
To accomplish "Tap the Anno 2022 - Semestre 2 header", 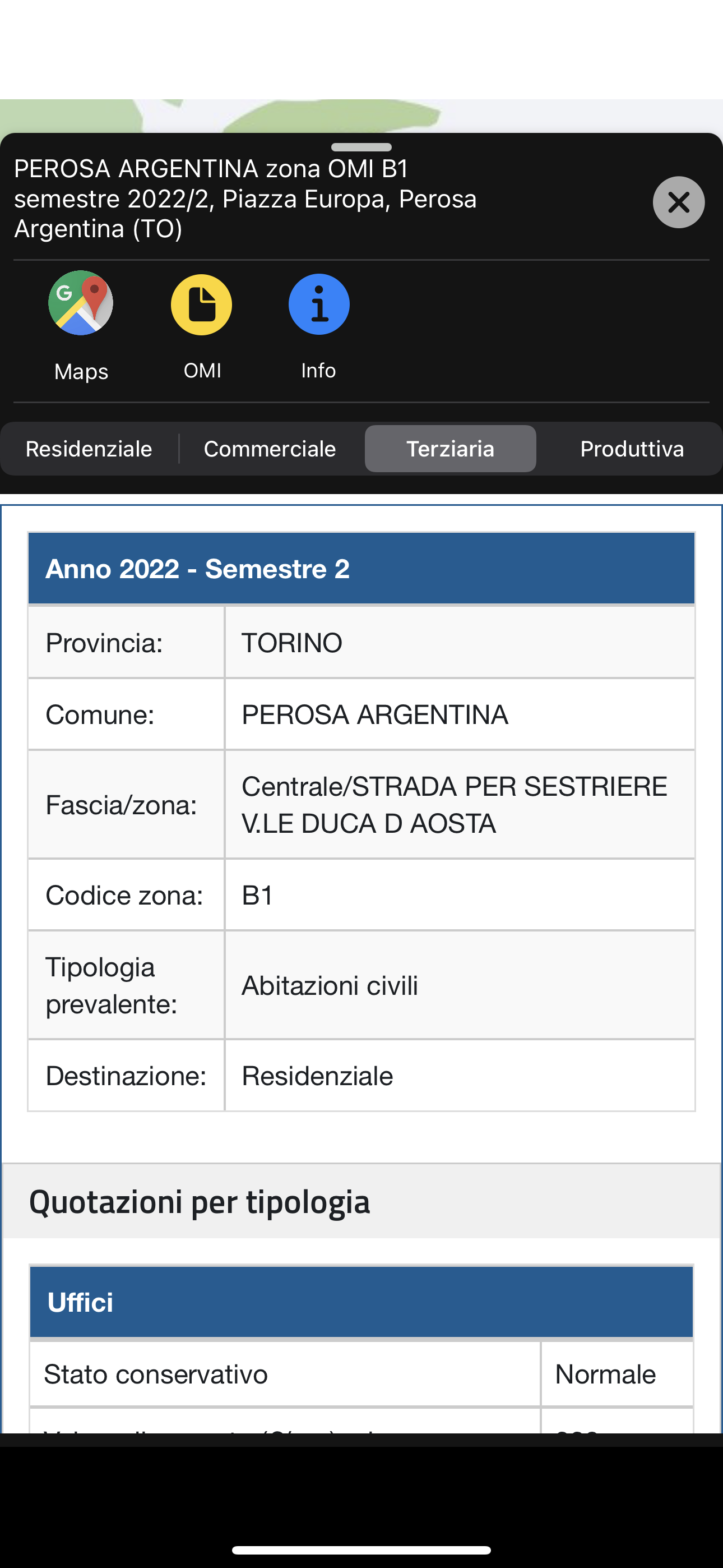I will 361,569.
